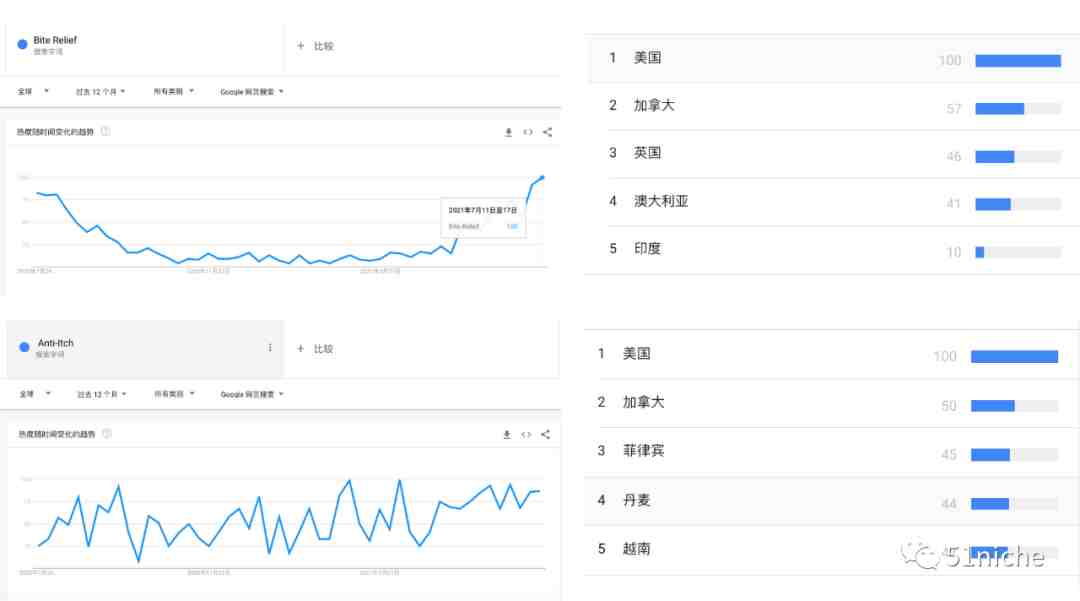
Task: Open Google 网页搜索 dropdown under Anti-Itch
Action: (x=252, y=394)
